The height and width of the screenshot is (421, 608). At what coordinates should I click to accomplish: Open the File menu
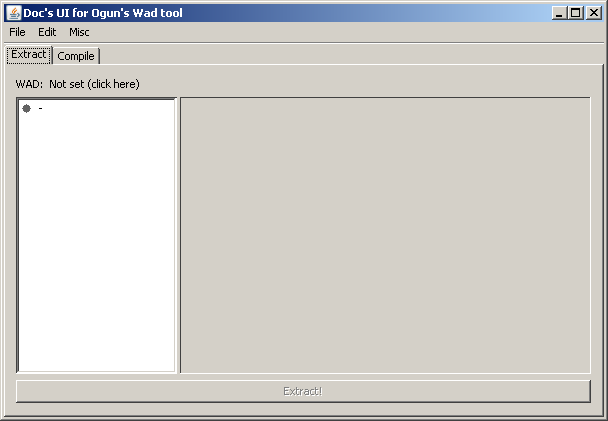point(17,32)
